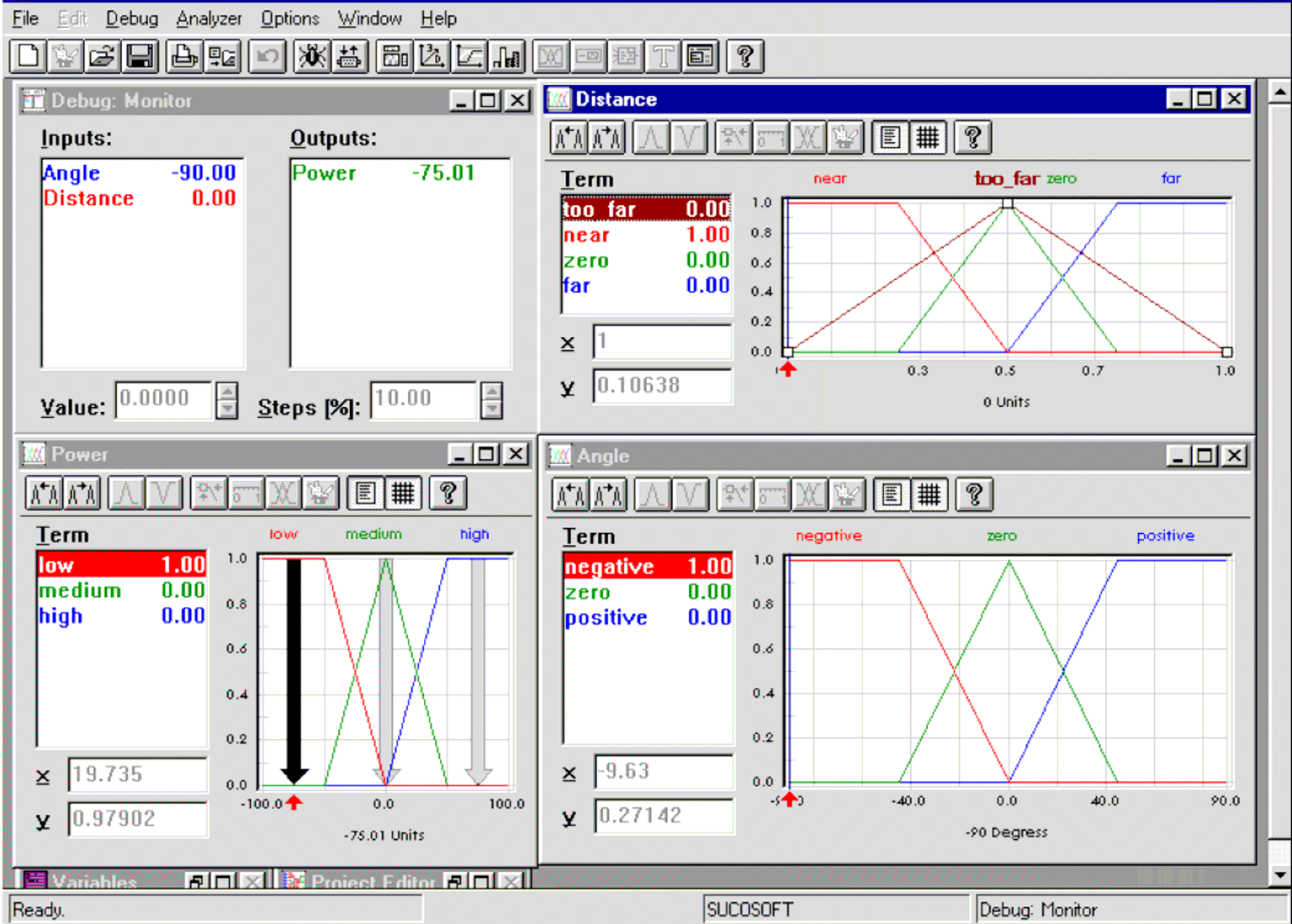The width and height of the screenshot is (1292, 924).
Task: Pick the lambda-shape icon in Distance toolbar
Action: point(651,137)
